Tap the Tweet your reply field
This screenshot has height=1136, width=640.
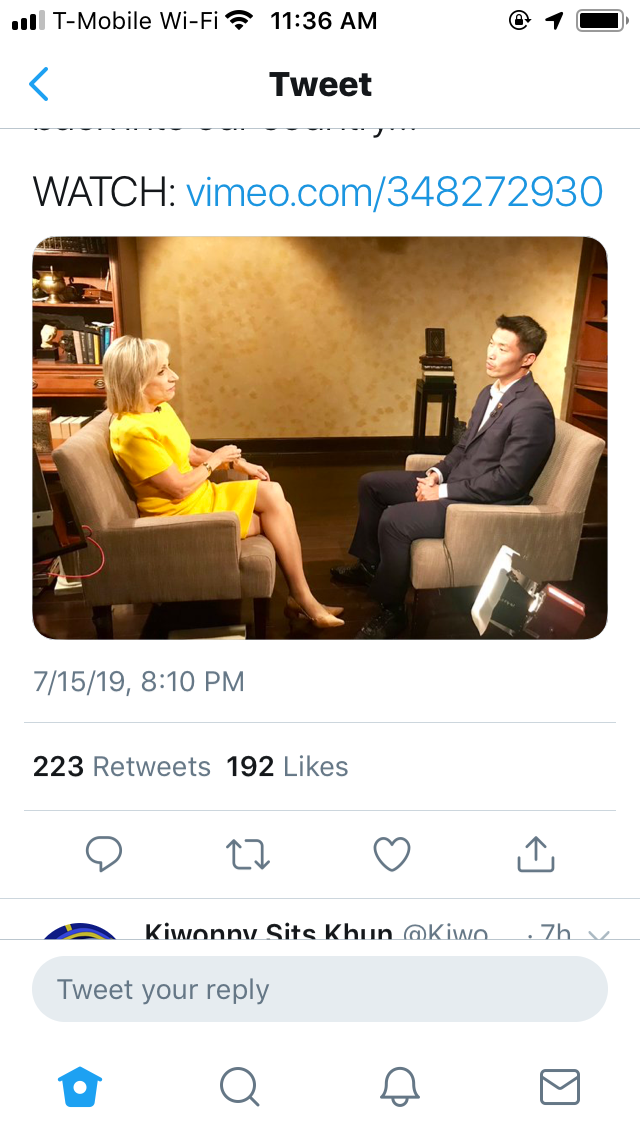coord(320,990)
